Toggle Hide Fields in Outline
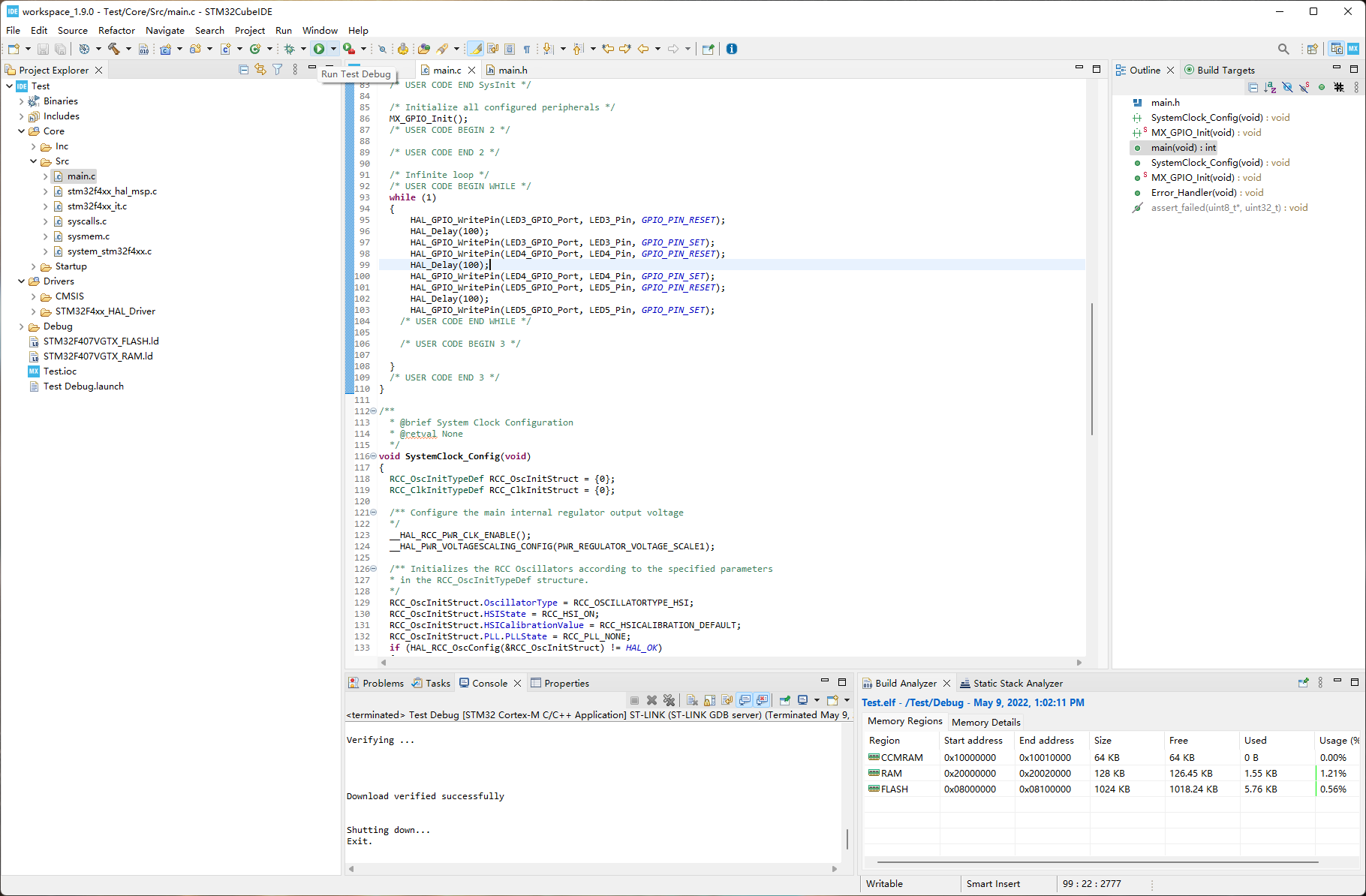The height and width of the screenshot is (896, 1366). click(1287, 87)
